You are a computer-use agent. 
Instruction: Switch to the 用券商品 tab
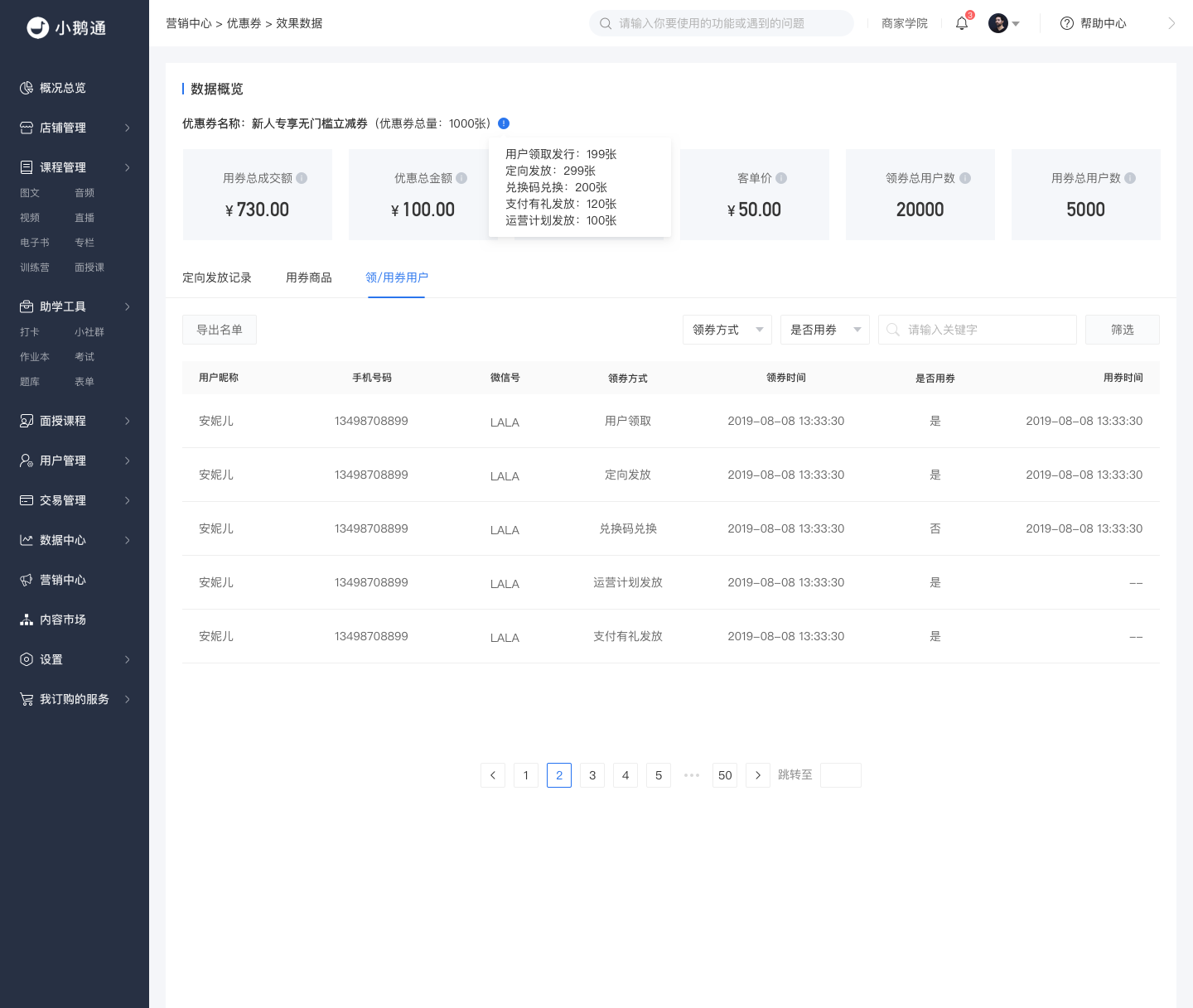[x=309, y=277]
